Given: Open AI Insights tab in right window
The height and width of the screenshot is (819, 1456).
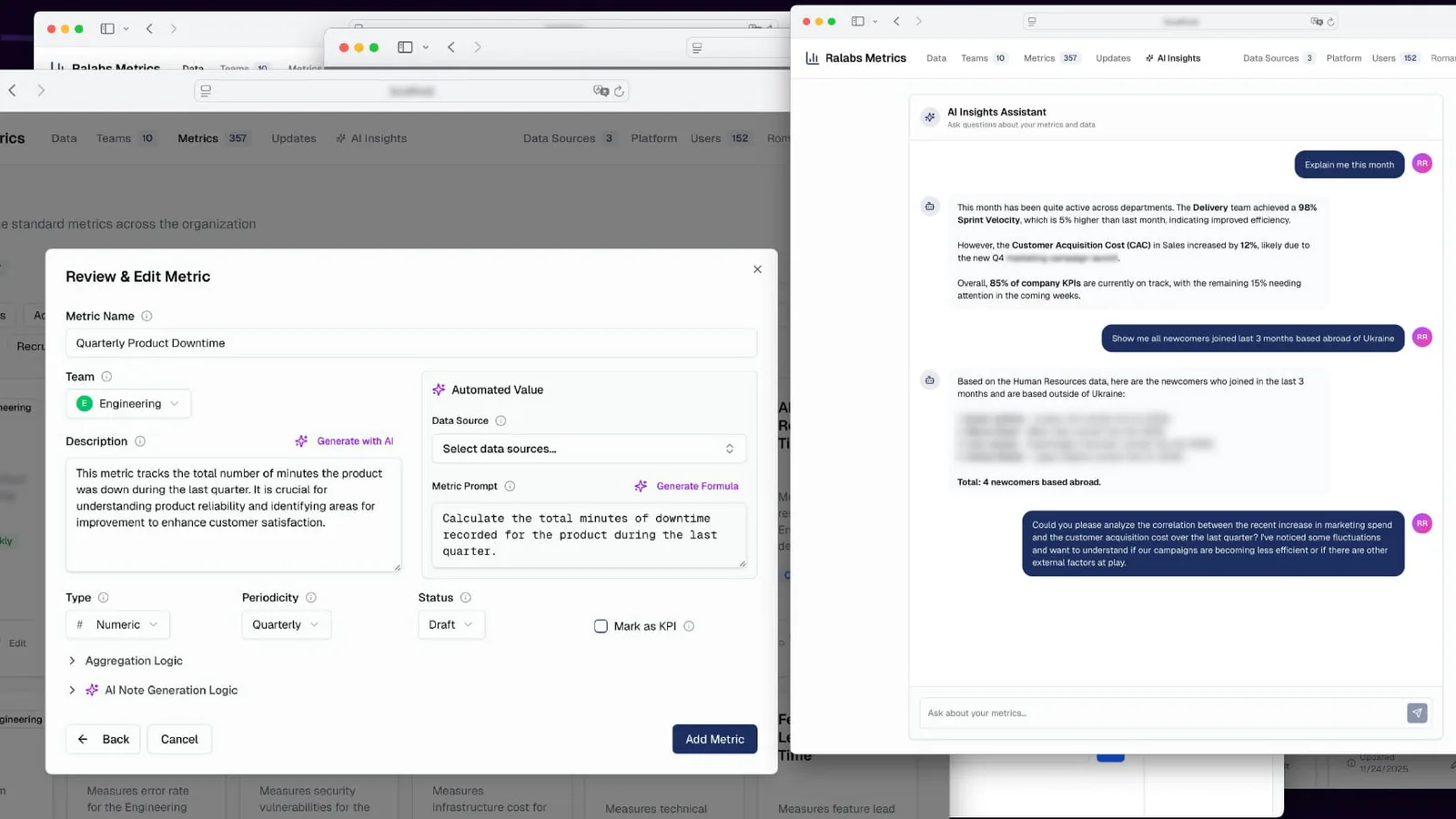Looking at the screenshot, I should (x=1173, y=58).
